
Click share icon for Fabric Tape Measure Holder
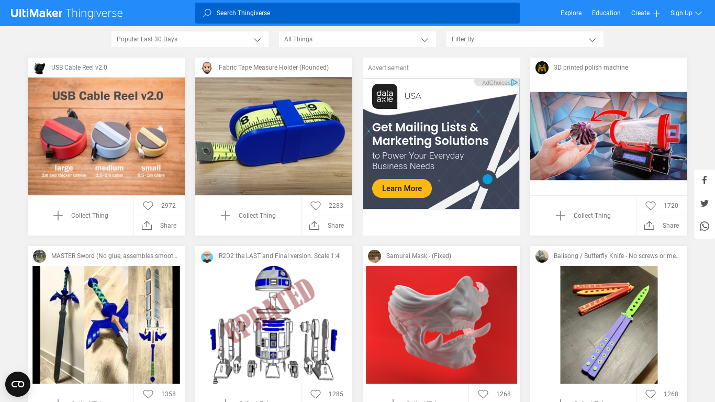[x=314, y=225]
